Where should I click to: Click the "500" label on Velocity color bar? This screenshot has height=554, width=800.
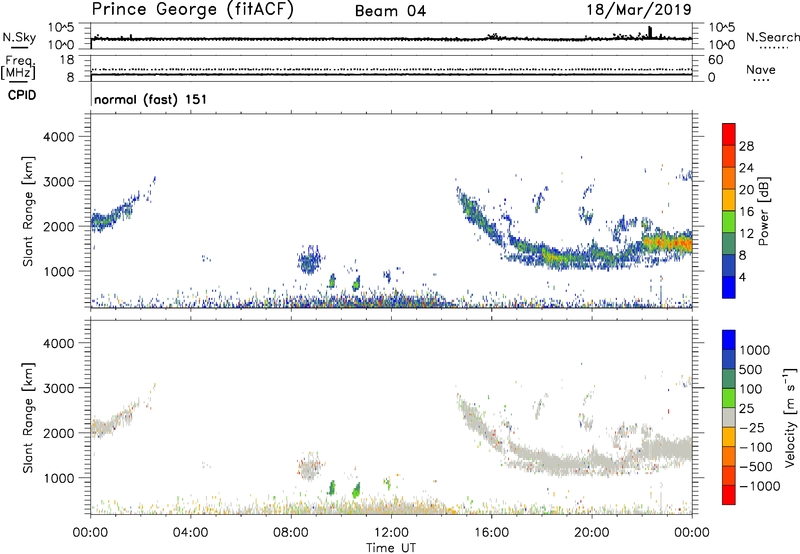click(x=751, y=370)
